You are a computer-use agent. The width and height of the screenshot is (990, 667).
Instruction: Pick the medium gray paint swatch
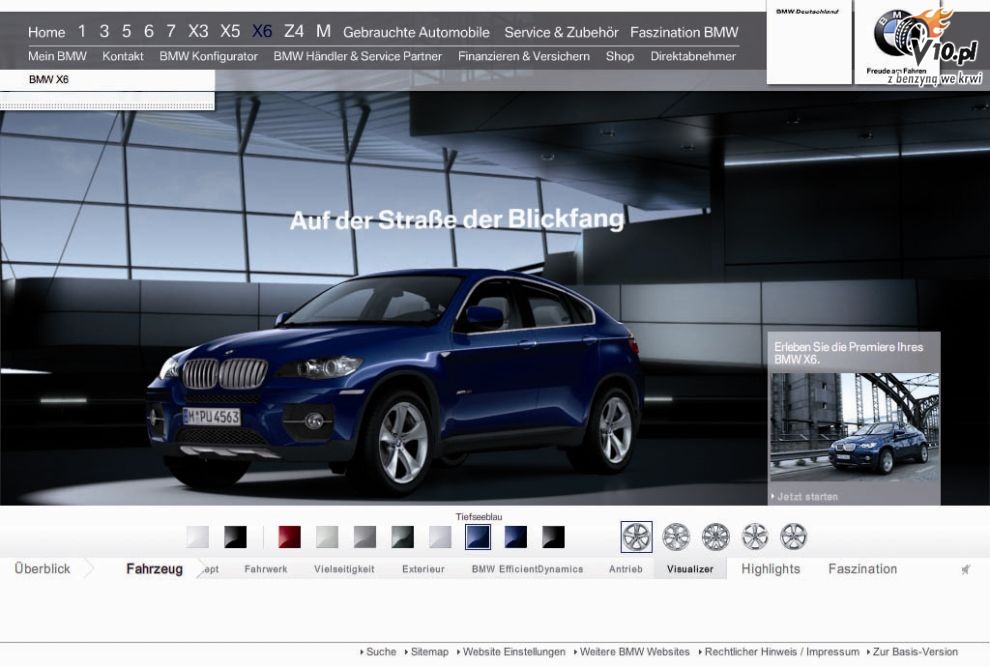click(x=365, y=537)
